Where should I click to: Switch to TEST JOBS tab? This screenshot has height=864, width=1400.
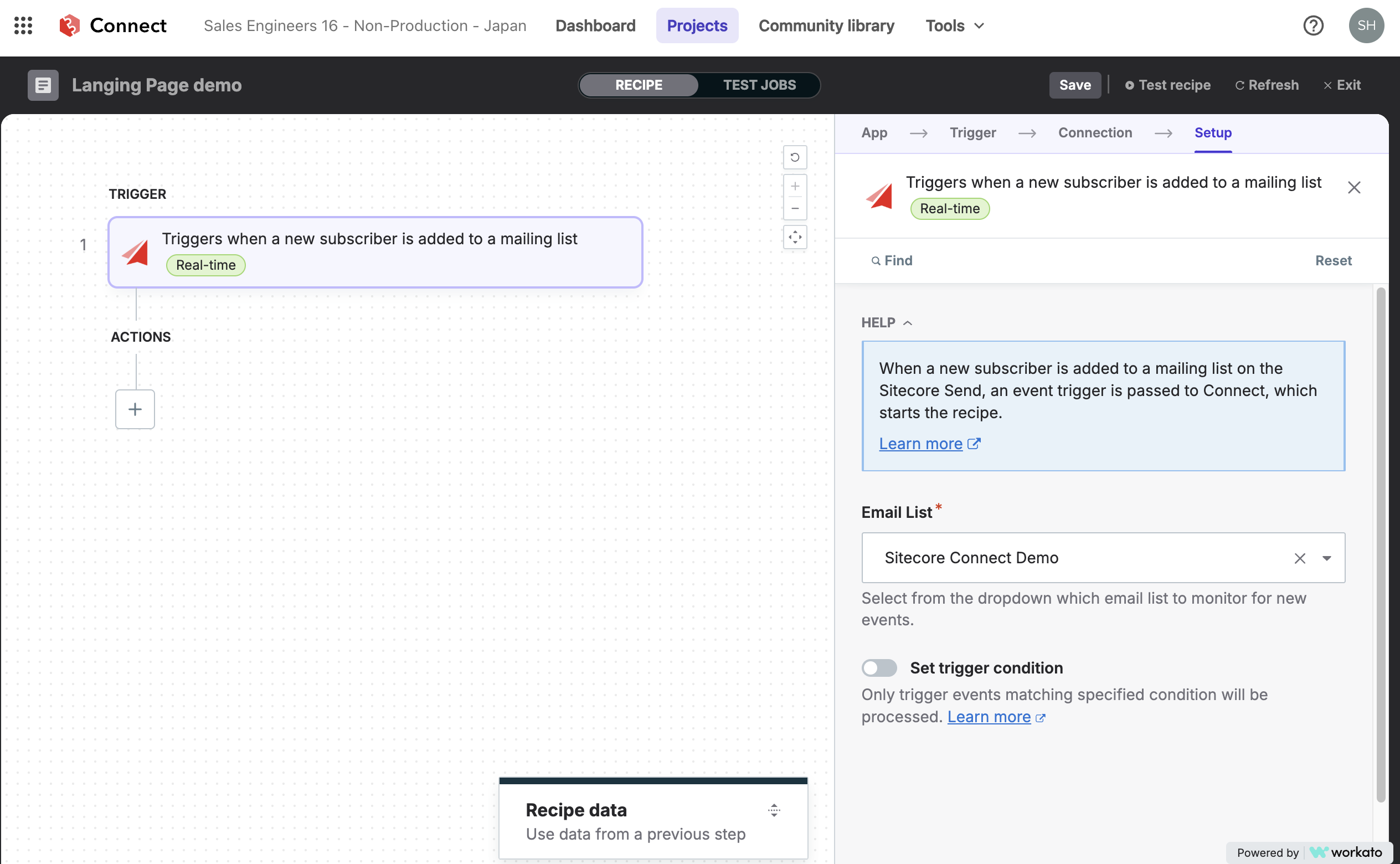click(759, 85)
